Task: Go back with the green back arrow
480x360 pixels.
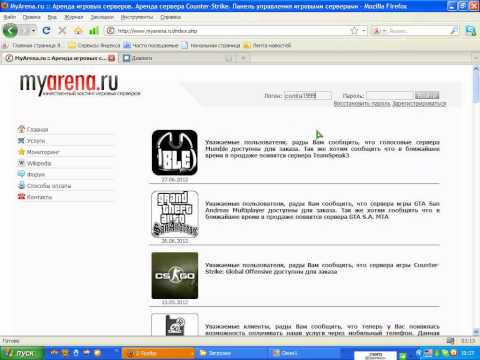Action: [10, 31]
